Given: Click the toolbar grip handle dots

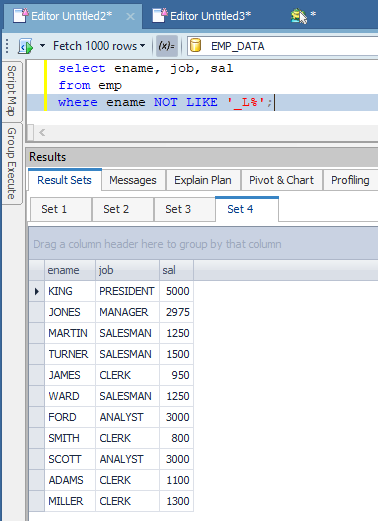Looking at the screenshot, I should click(7, 46).
